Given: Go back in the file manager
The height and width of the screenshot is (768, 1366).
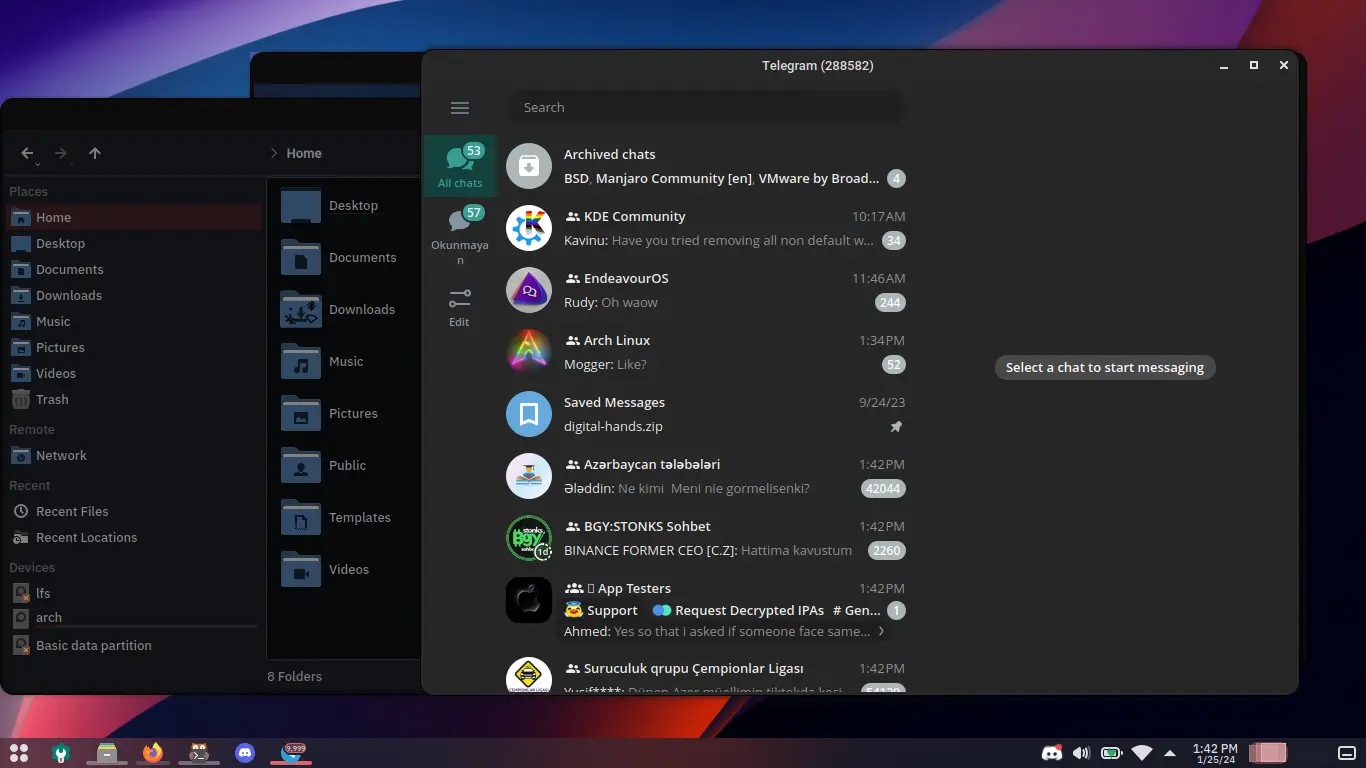Looking at the screenshot, I should click(27, 153).
